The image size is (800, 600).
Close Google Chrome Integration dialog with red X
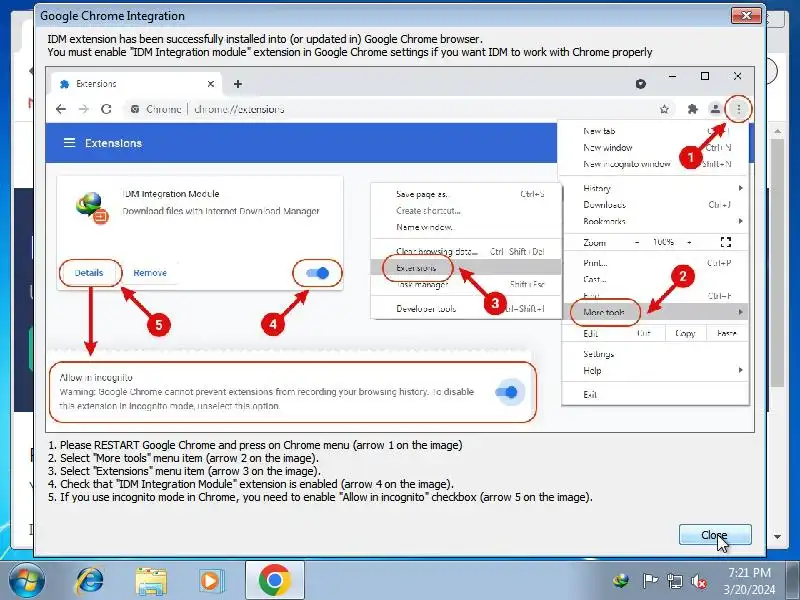tap(746, 15)
